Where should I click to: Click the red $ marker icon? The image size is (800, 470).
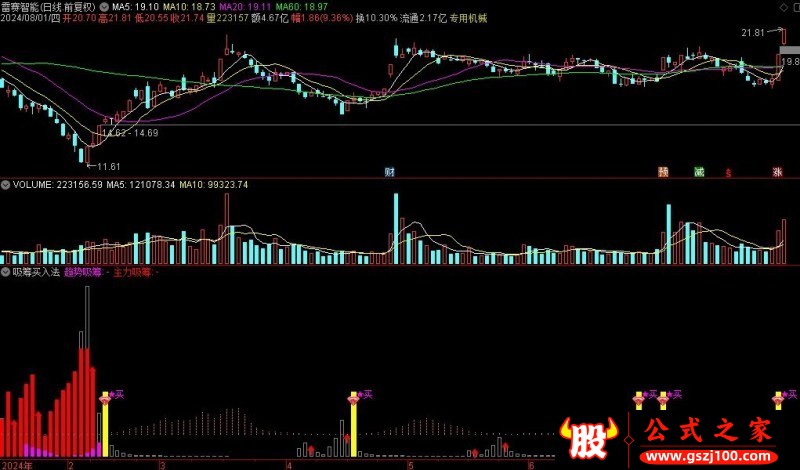[x=729, y=174]
